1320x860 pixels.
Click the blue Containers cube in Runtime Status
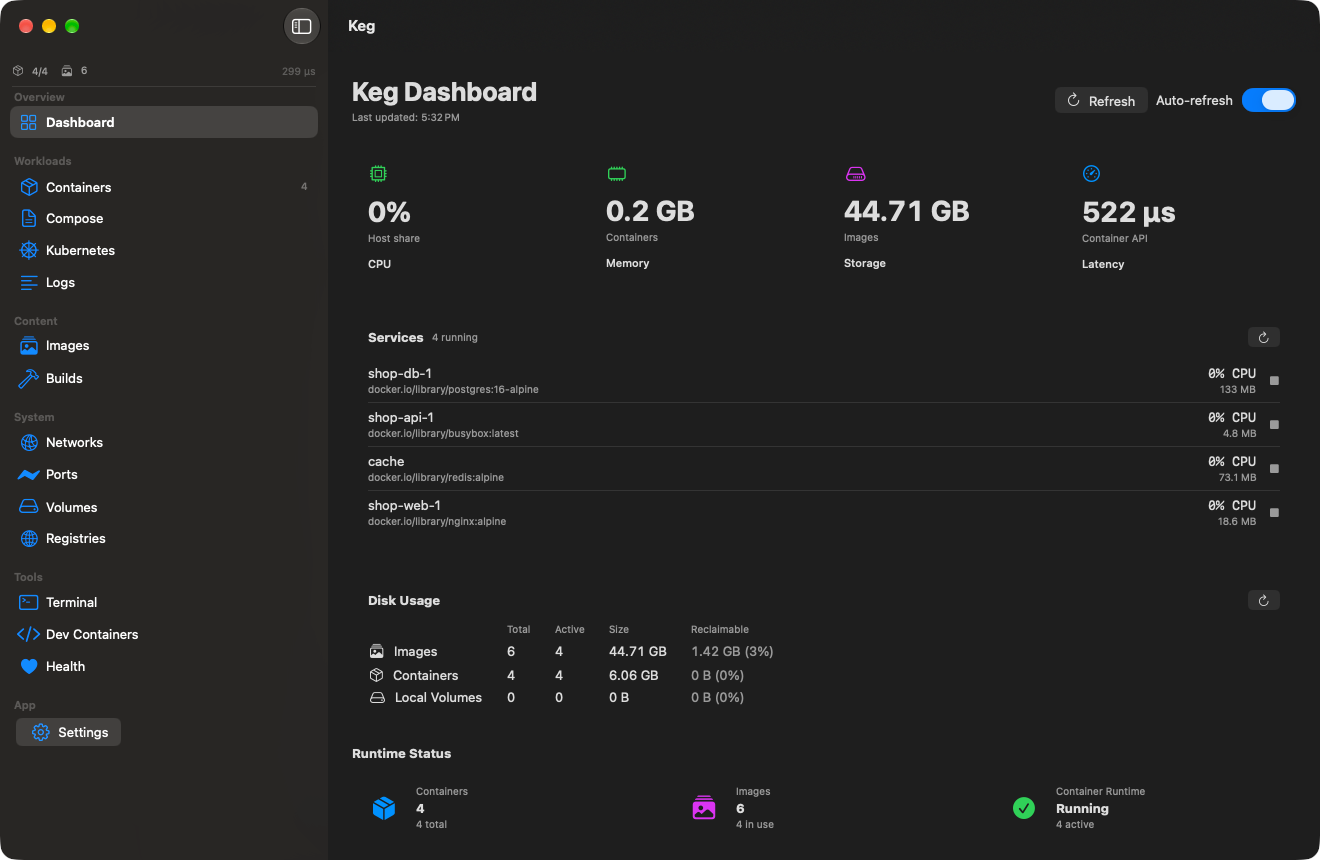[x=384, y=808]
